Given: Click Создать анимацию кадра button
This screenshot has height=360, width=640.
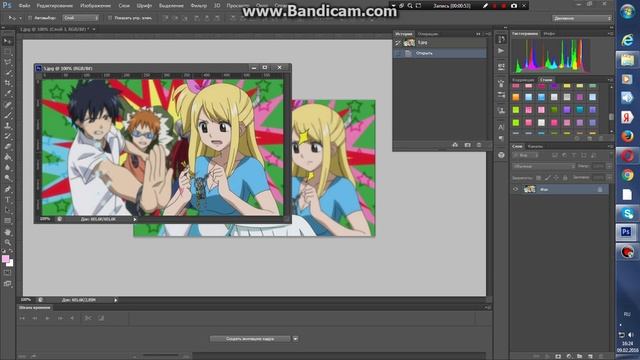Looking at the screenshot, I should (250, 339).
